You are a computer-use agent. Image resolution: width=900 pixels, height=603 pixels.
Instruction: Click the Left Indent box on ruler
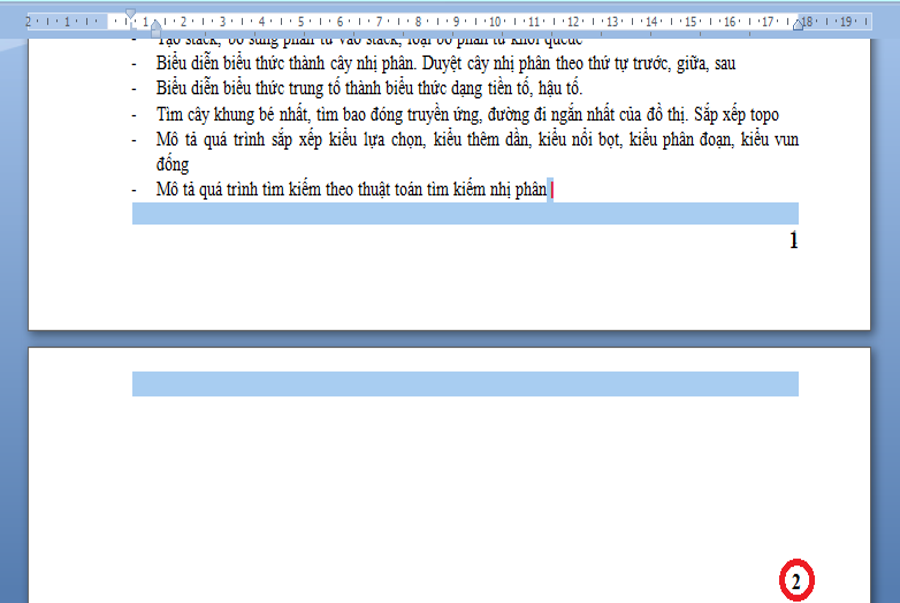[x=156, y=32]
